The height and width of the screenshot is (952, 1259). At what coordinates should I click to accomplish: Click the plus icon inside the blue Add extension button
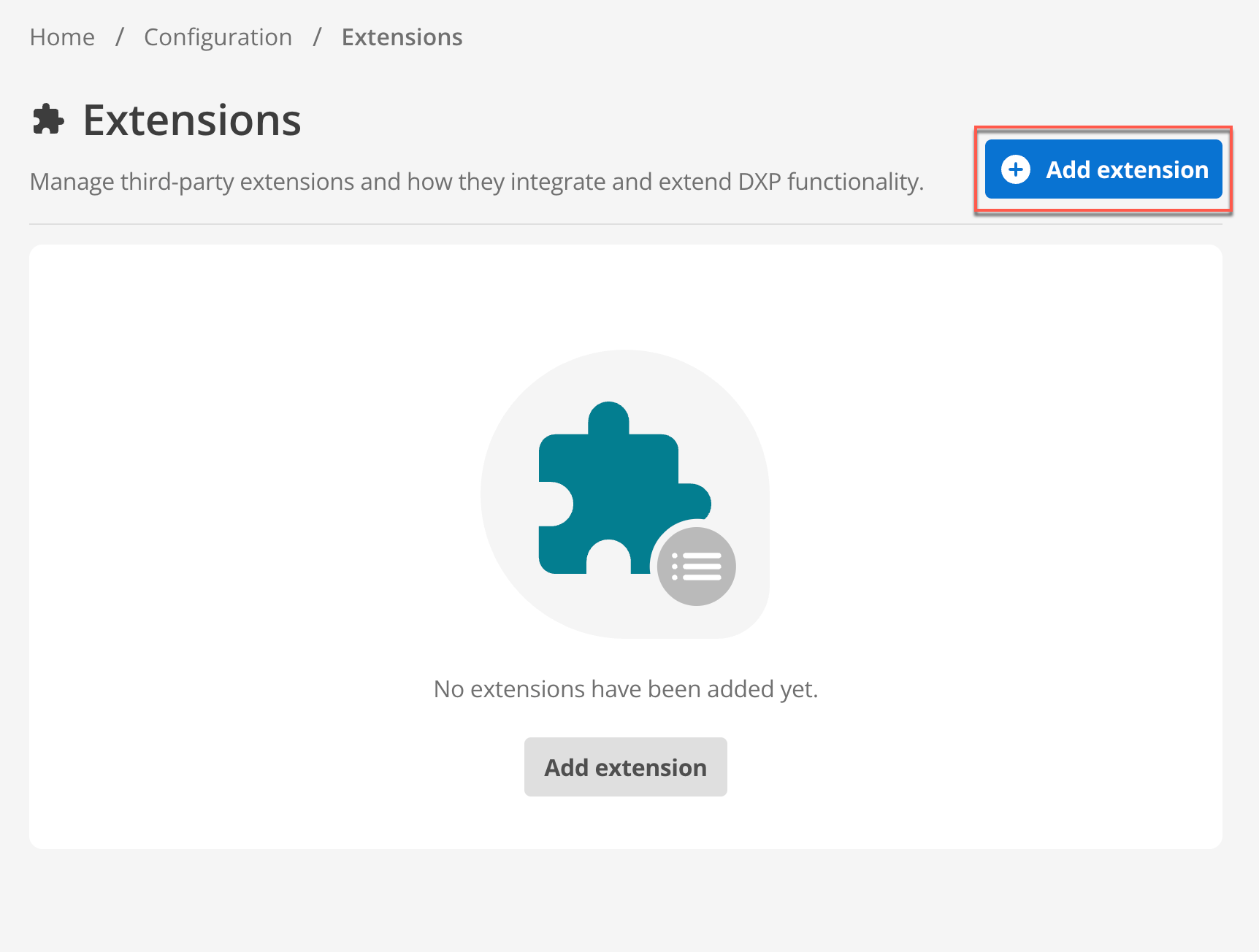1017,169
